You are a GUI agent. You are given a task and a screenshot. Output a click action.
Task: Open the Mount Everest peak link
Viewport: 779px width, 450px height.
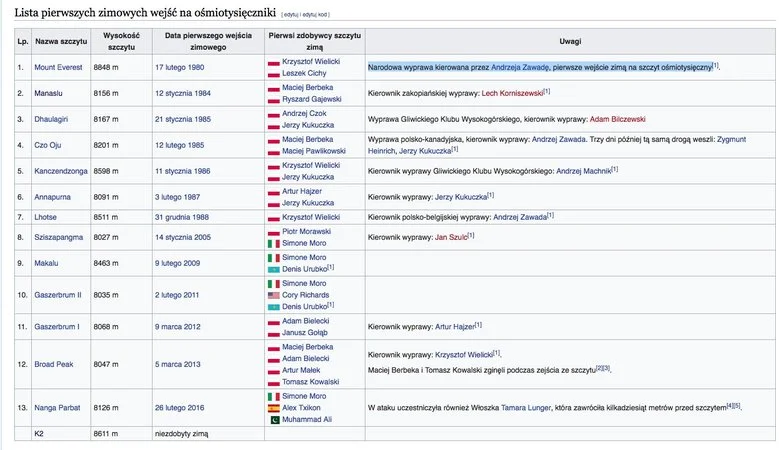click(58, 67)
